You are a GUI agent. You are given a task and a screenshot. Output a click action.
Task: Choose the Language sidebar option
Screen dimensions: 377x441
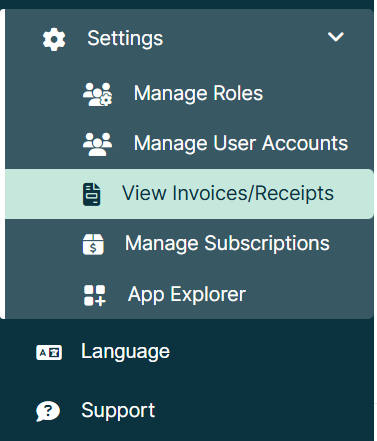tap(125, 352)
